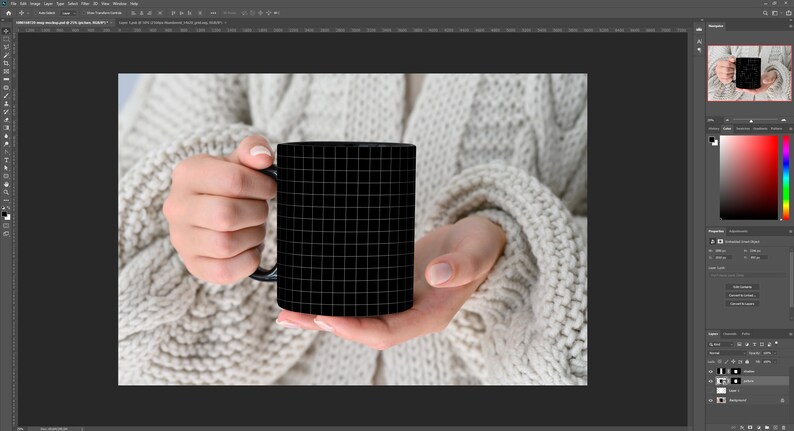Select the Rectangular Marquee tool
Viewport: 794px width, 431px height.
[x=6, y=39]
